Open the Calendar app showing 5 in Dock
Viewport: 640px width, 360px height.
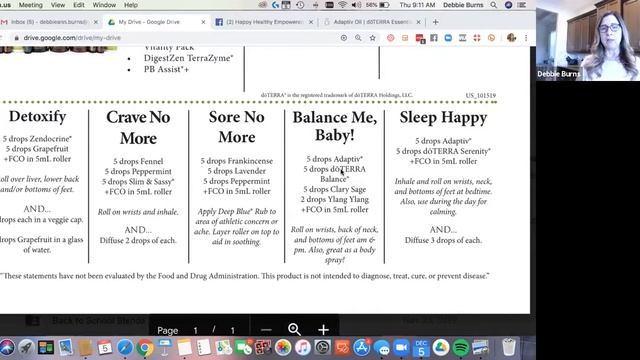[105, 348]
